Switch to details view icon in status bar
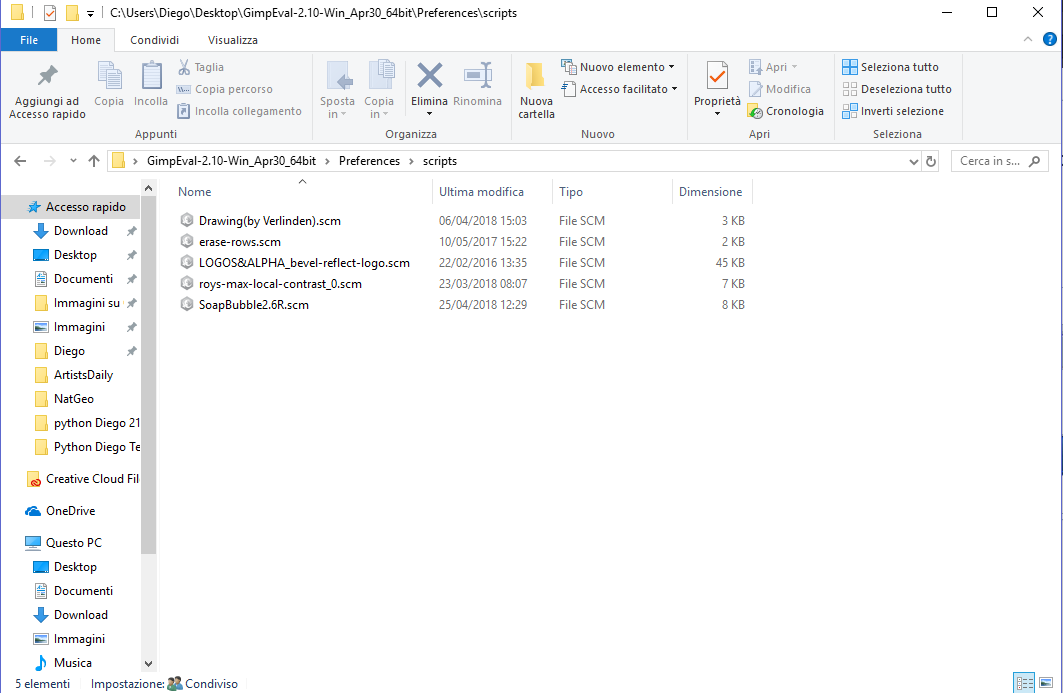 [x=1024, y=683]
